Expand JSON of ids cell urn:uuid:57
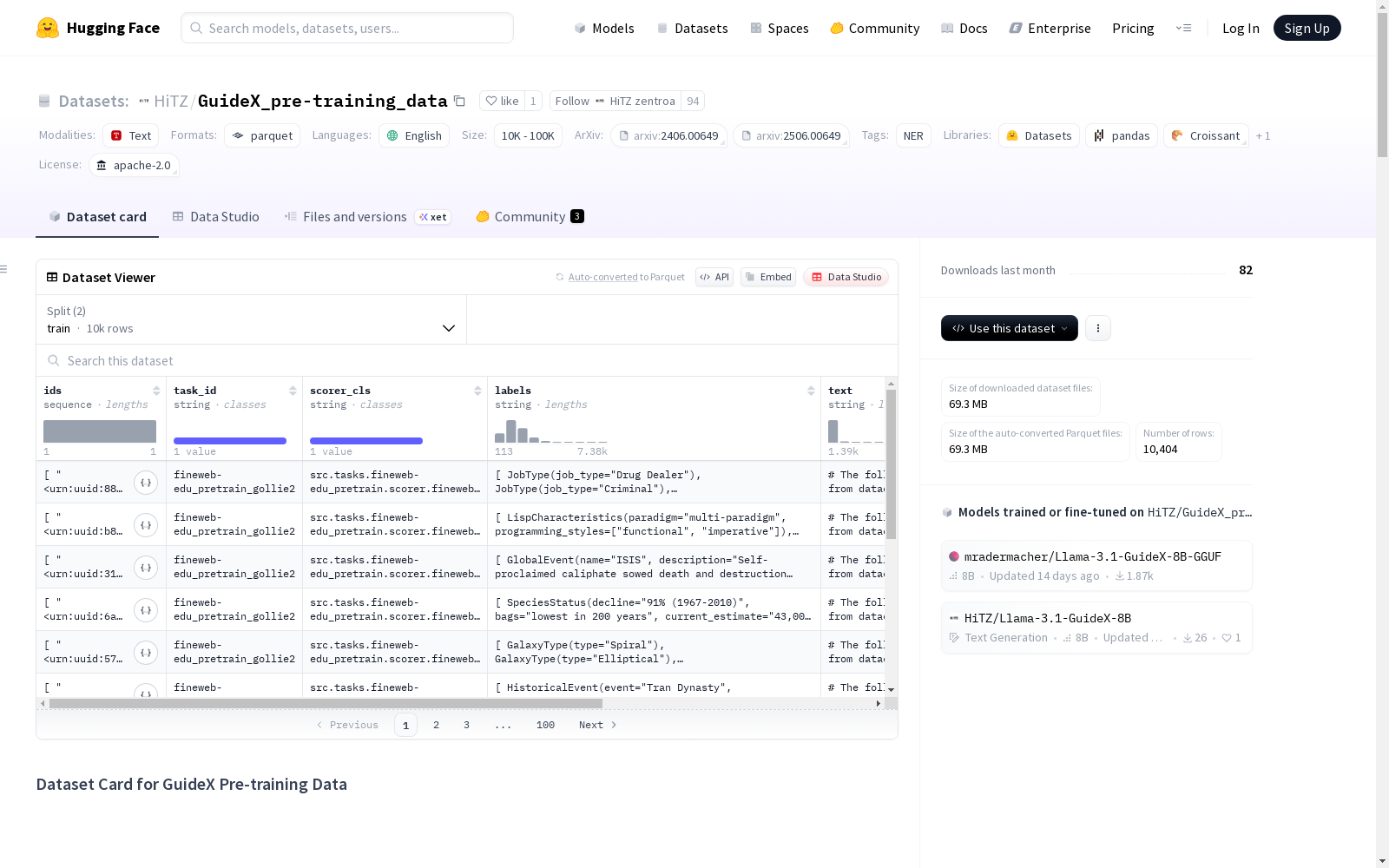 tap(146, 653)
